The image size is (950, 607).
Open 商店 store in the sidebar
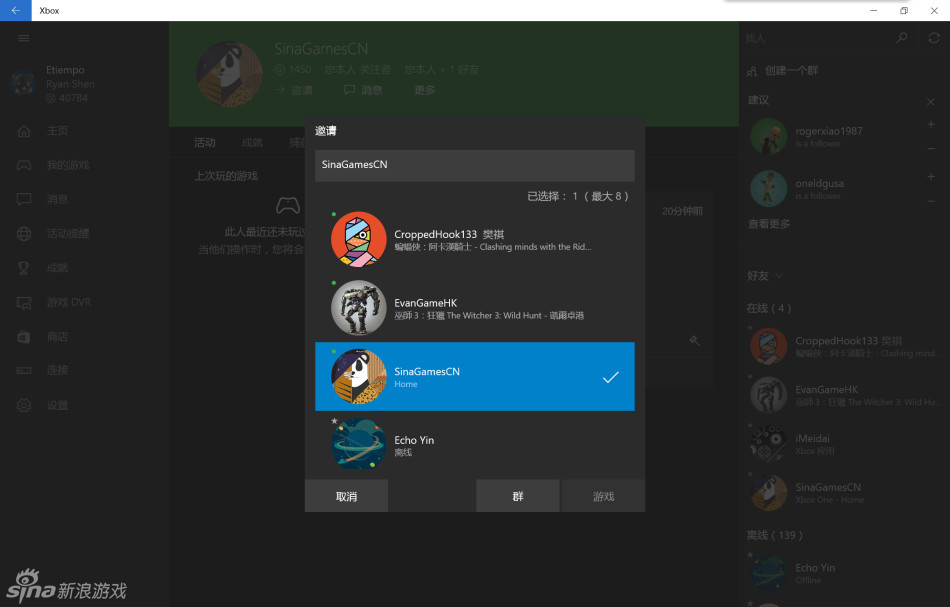[x=57, y=337]
